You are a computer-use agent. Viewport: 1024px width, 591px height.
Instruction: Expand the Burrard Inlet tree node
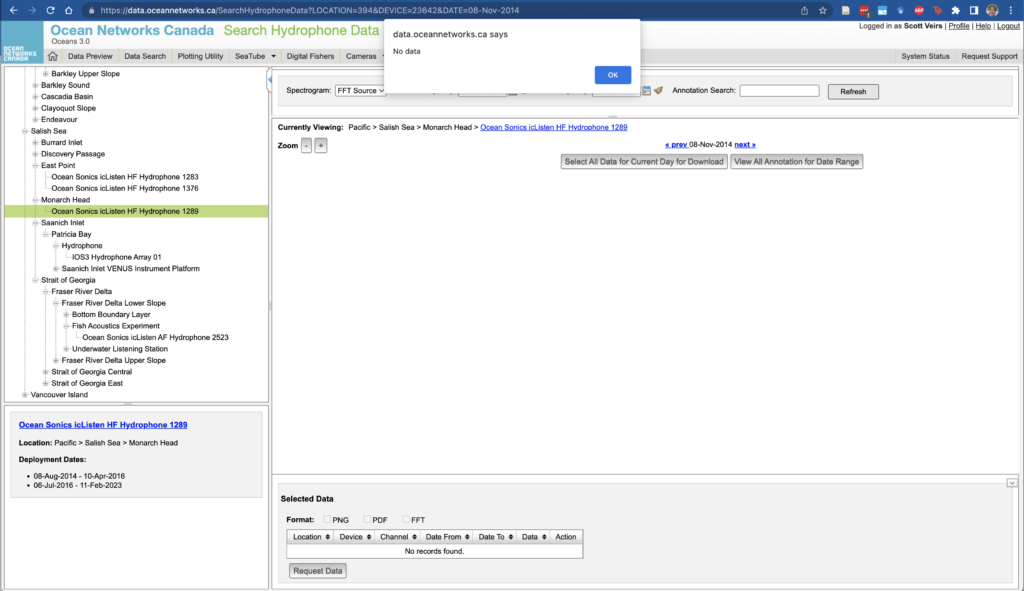click(35, 142)
